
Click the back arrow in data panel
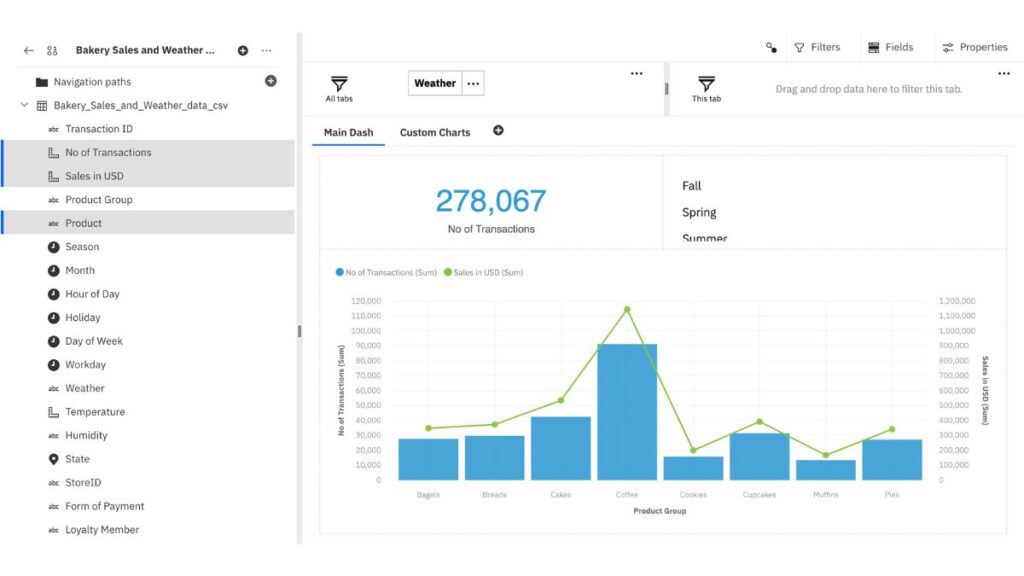pos(28,50)
